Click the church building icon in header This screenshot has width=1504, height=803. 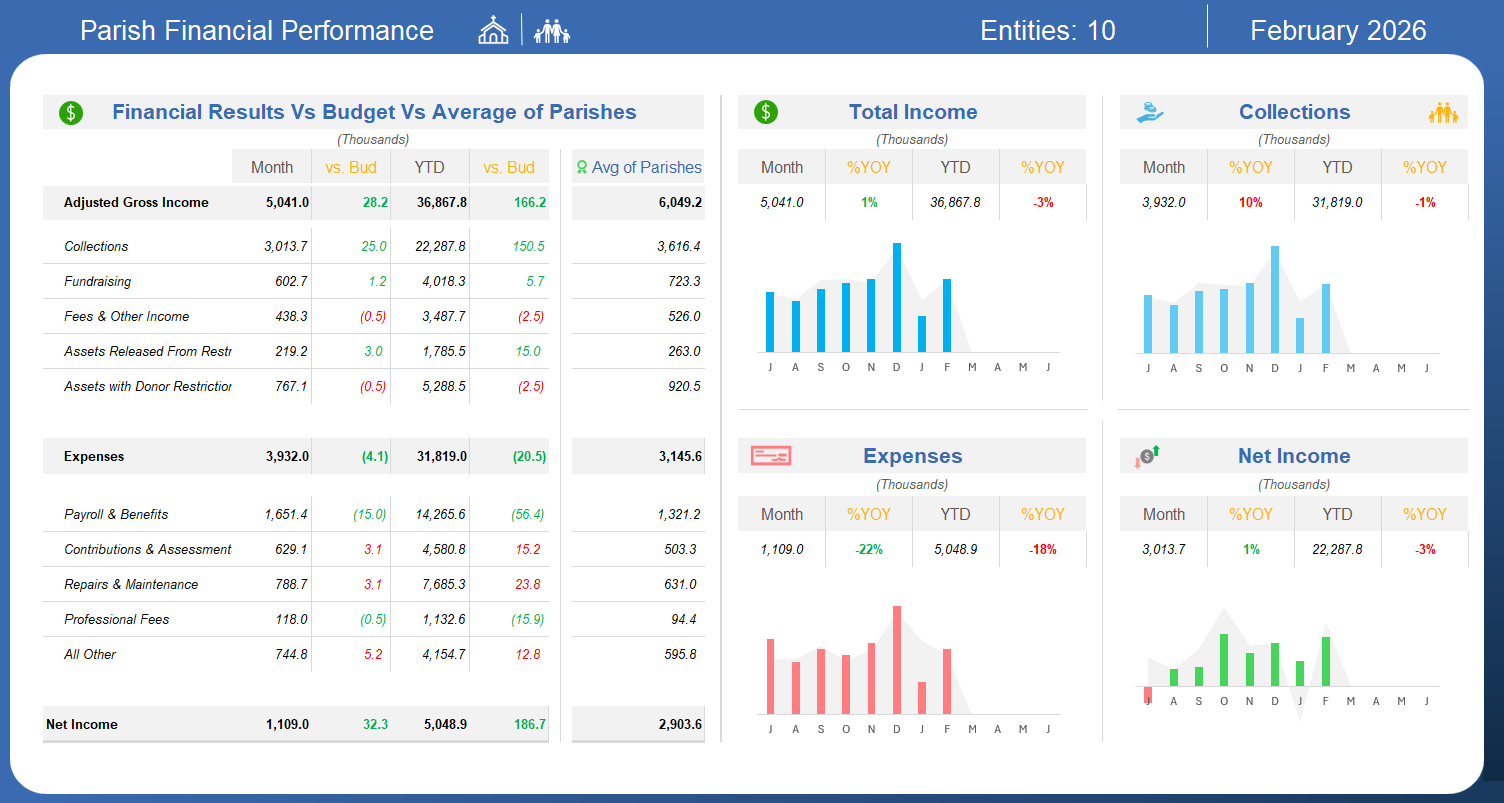pyautogui.click(x=493, y=31)
